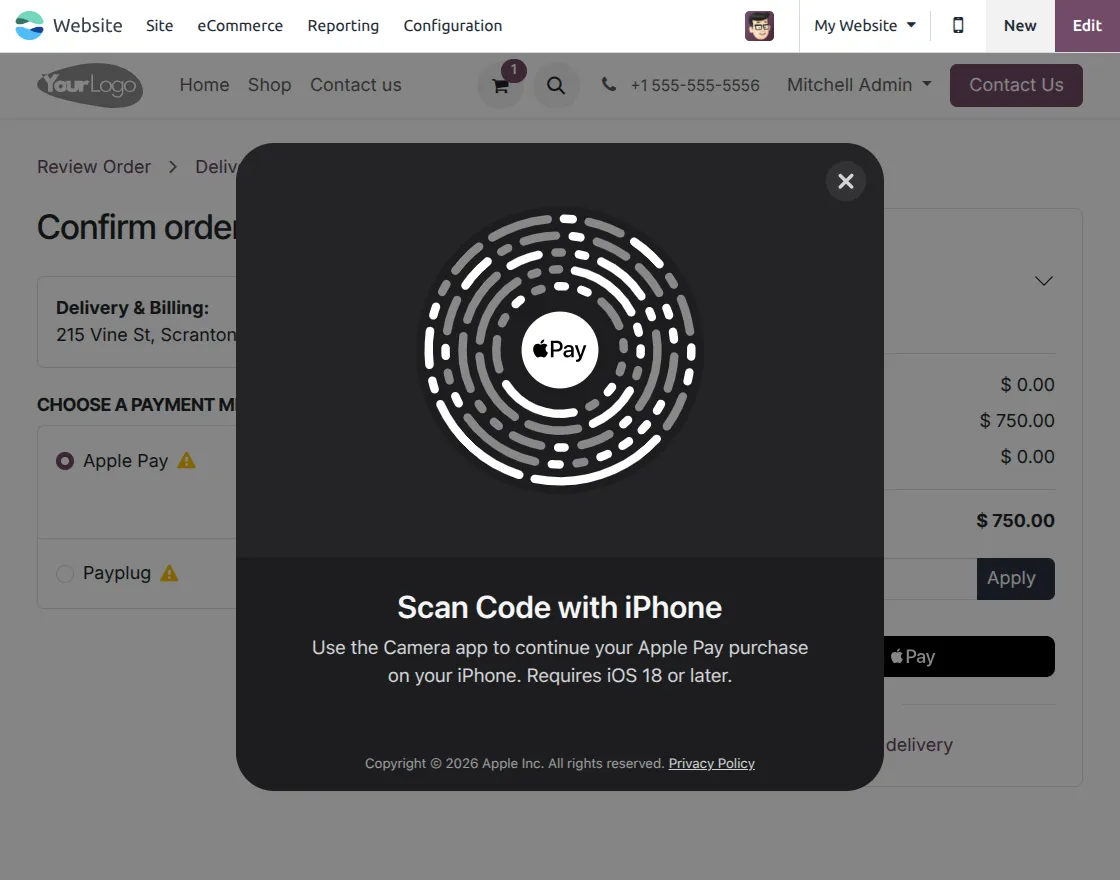
Task: Open the shopping cart with 1 item
Action: coord(500,86)
